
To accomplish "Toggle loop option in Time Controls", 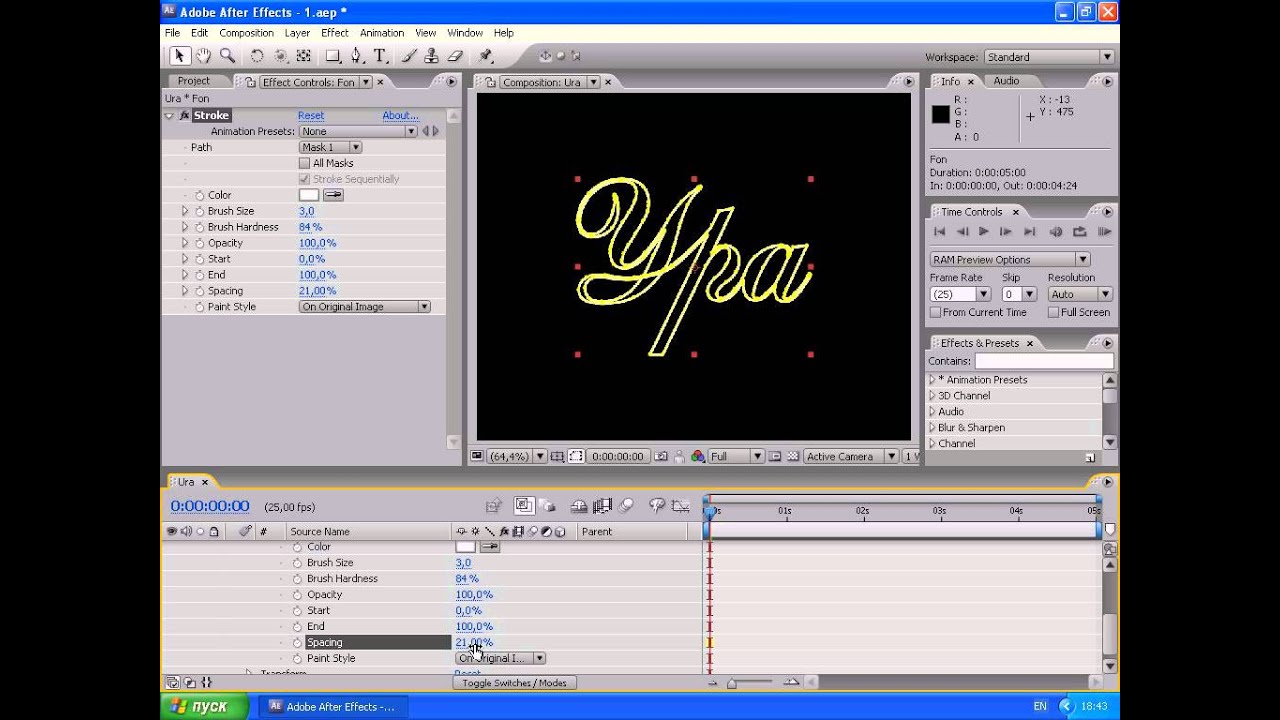I will pyautogui.click(x=1080, y=232).
